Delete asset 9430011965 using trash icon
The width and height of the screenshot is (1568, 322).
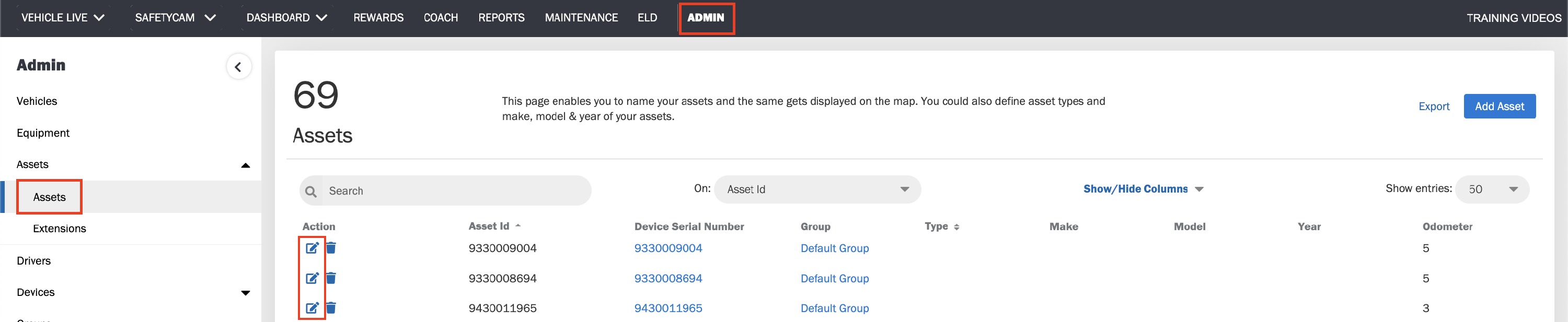pyautogui.click(x=330, y=308)
